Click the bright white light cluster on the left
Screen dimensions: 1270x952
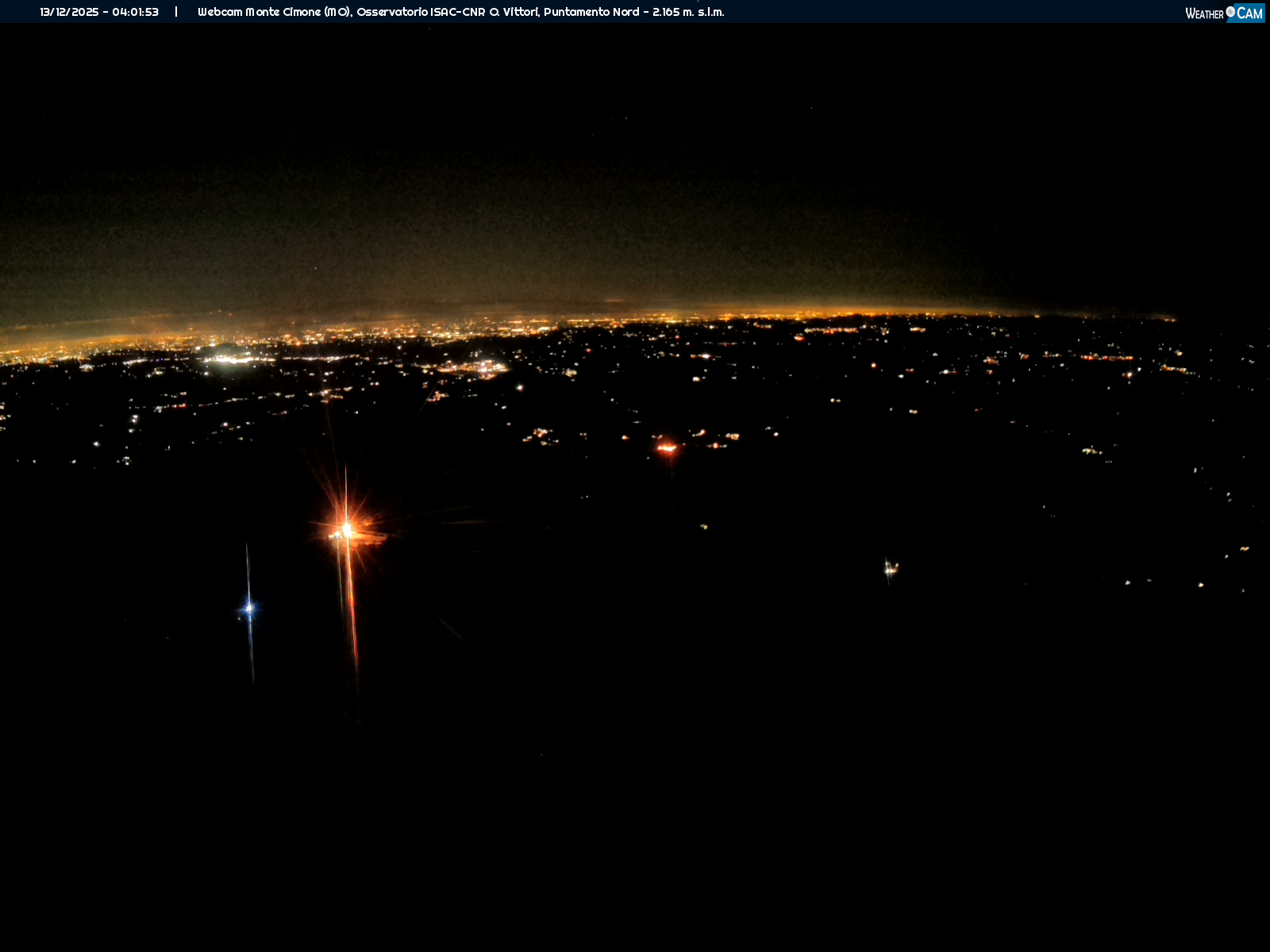pyautogui.click(x=229, y=359)
